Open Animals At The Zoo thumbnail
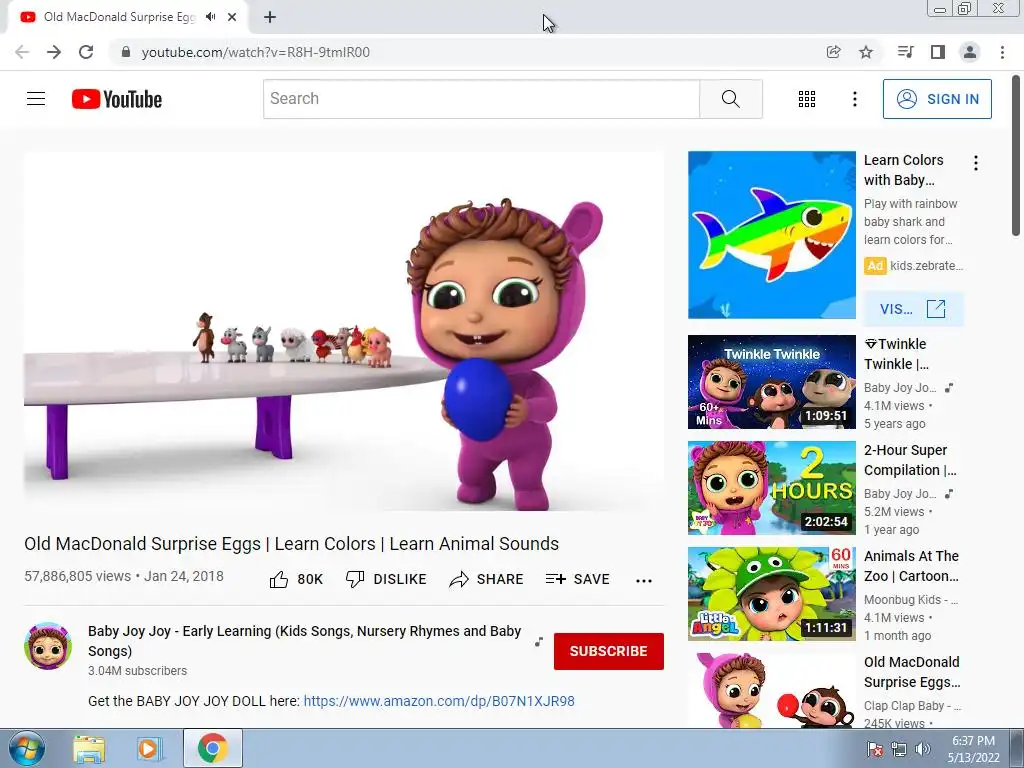This screenshot has width=1024, height=768. click(771, 594)
